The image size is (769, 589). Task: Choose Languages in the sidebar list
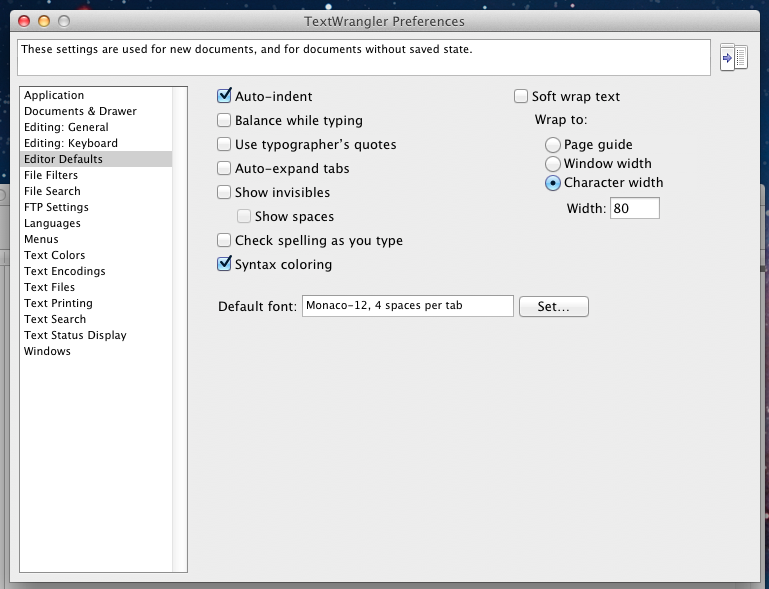(96, 223)
